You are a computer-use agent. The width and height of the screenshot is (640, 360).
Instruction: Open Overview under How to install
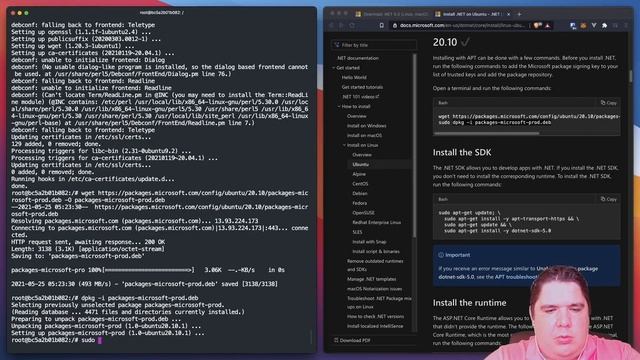[356, 116]
